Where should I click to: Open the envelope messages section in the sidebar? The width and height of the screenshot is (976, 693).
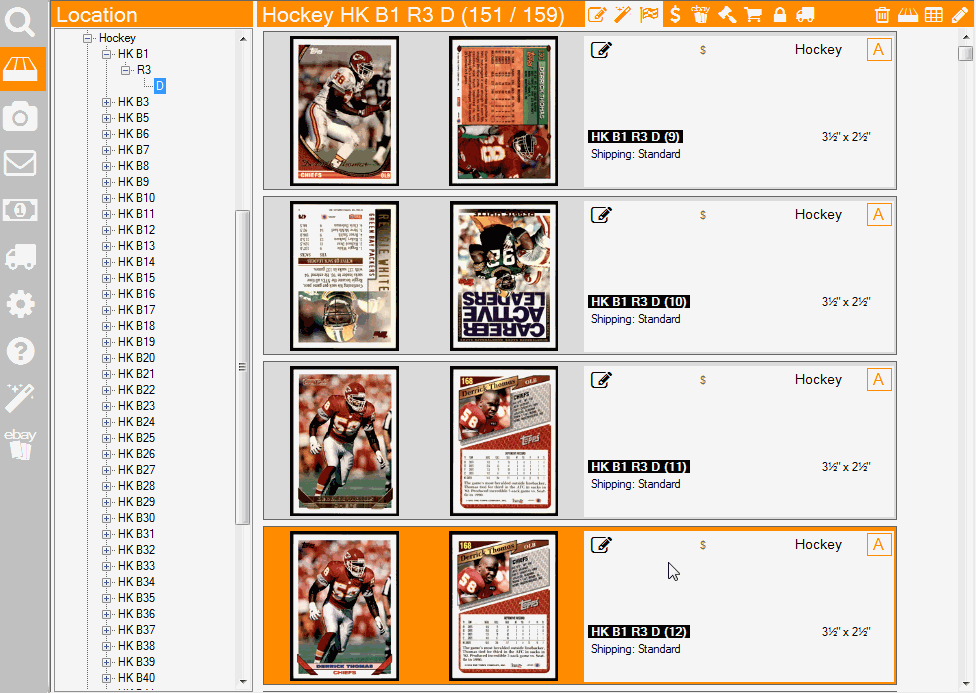(x=20, y=163)
